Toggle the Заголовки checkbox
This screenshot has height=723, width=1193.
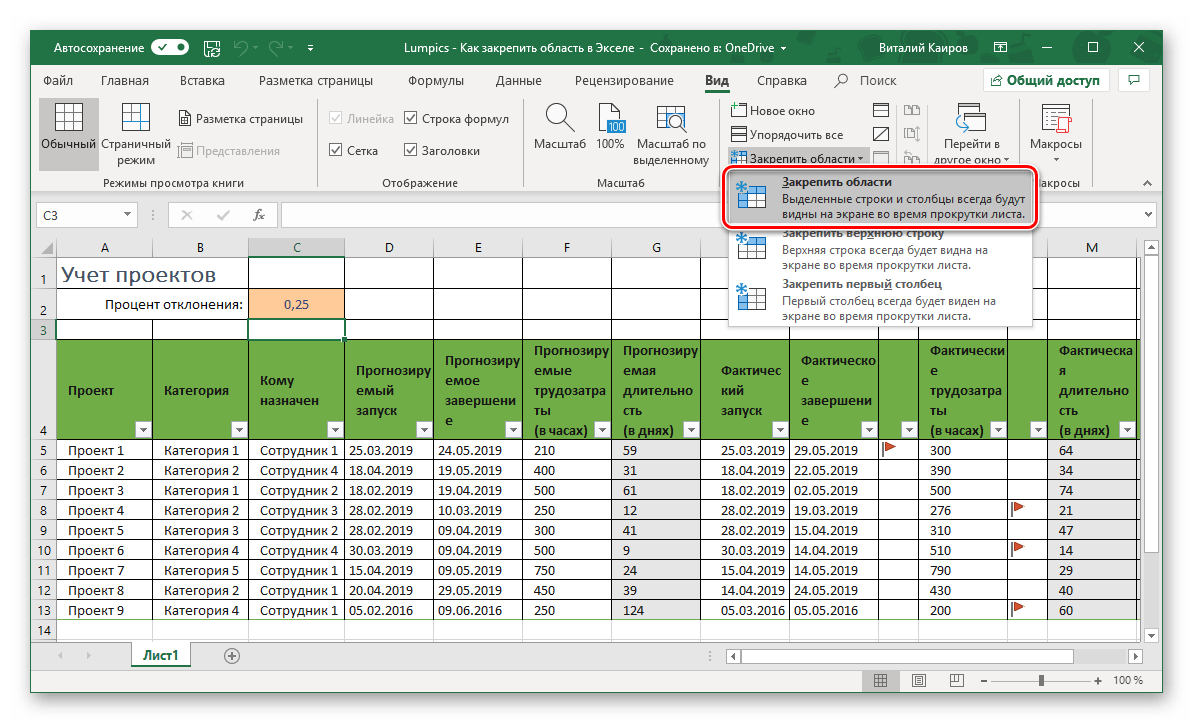[411, 151]
